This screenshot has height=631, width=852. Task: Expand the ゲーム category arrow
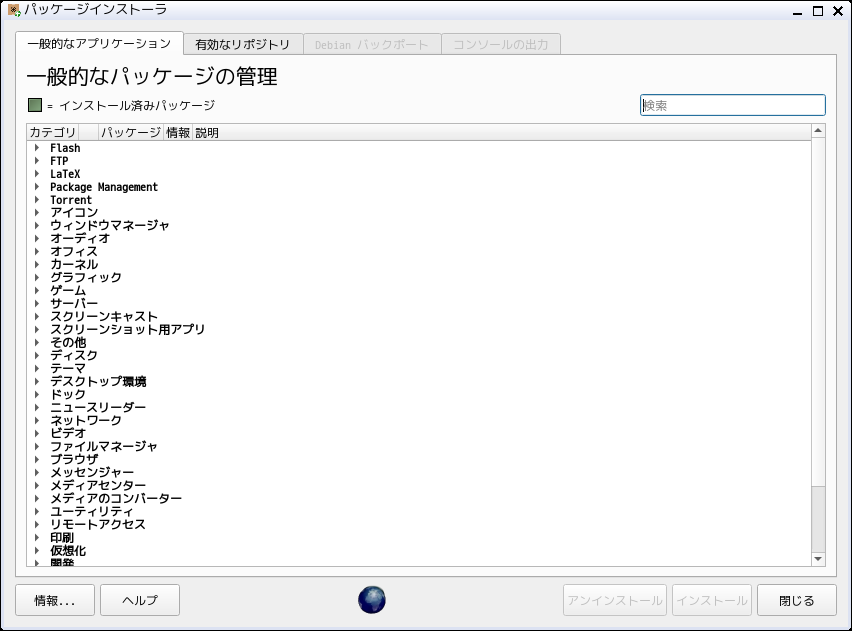coord(36,291)
